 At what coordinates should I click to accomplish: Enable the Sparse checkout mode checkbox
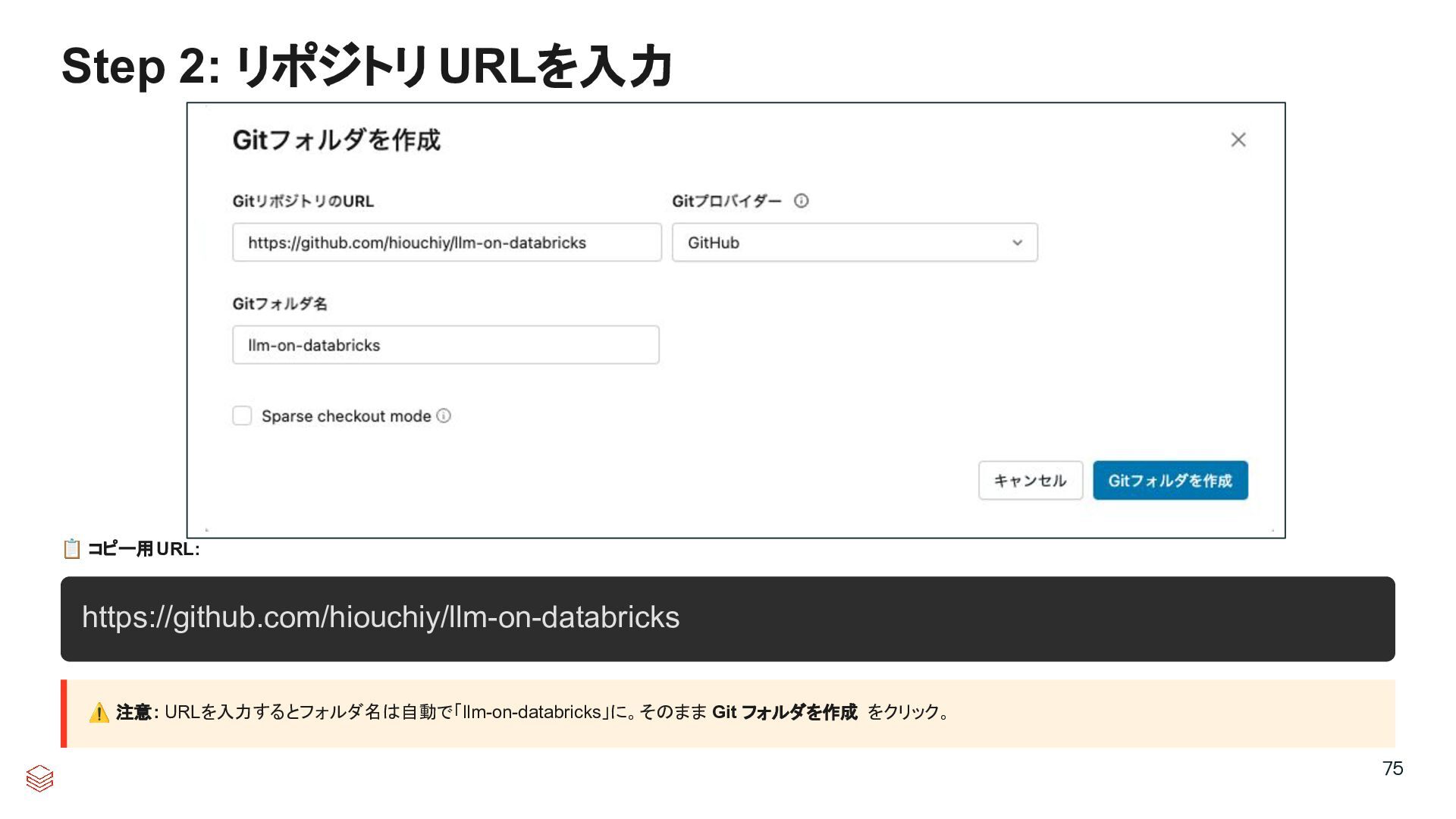[x=242, y=416]
